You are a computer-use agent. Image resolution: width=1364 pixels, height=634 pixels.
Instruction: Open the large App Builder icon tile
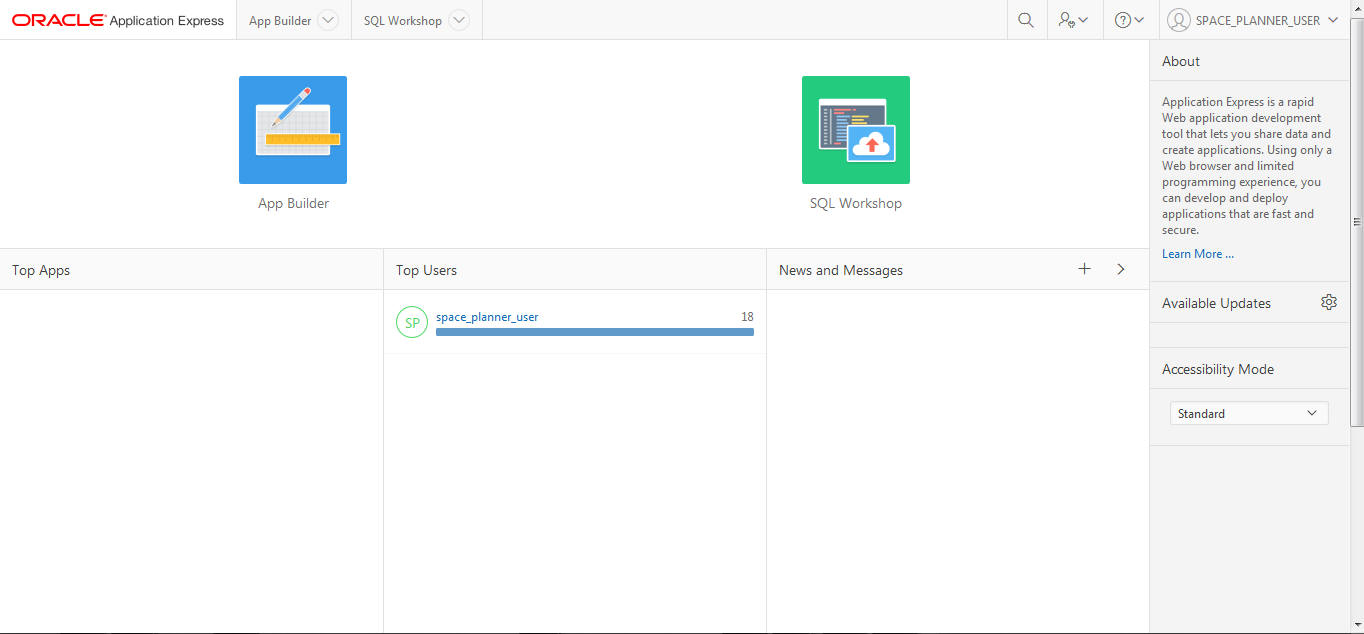click(293, 130)
